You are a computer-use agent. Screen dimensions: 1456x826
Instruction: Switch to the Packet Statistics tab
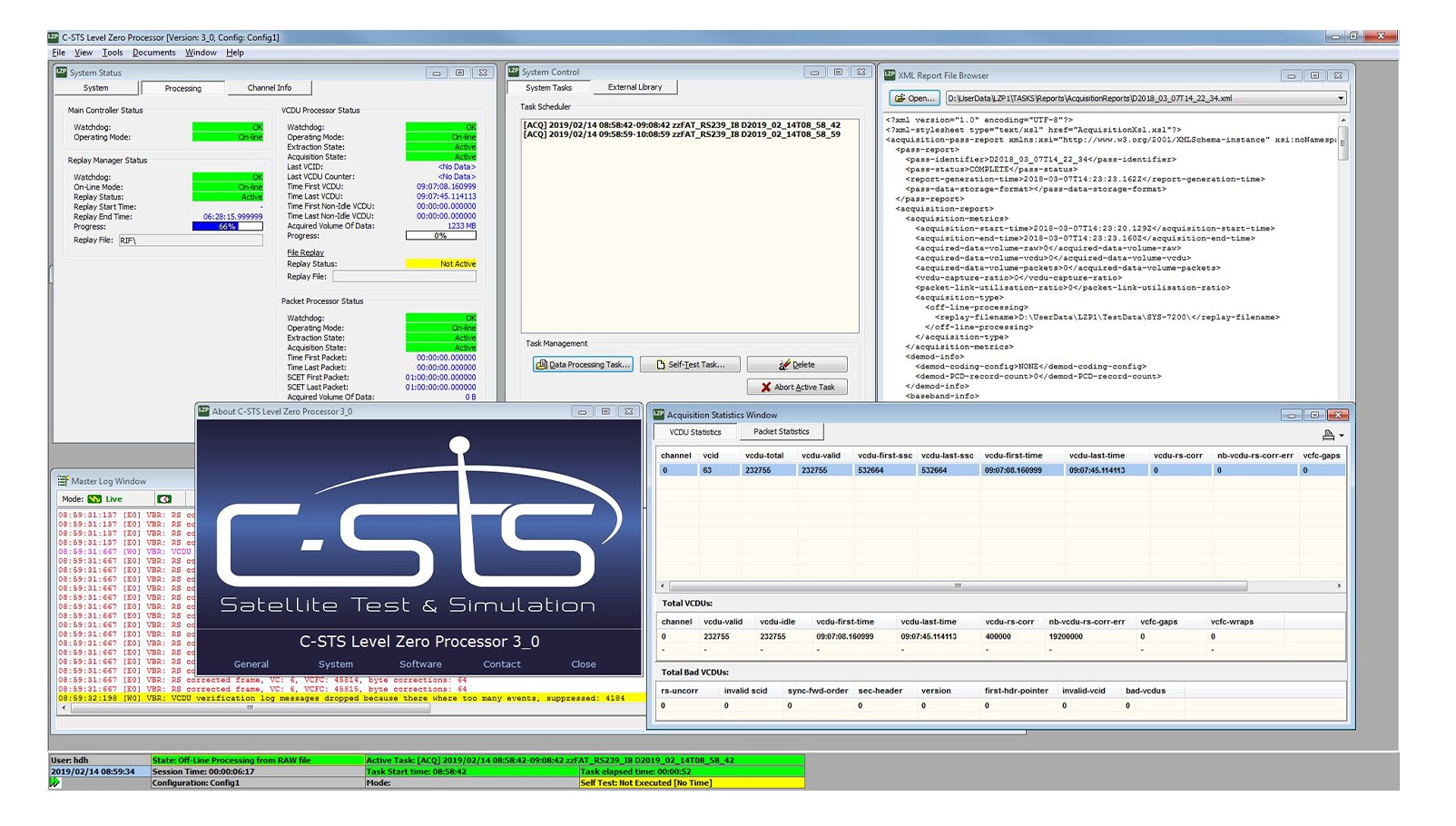pos(782,431)
